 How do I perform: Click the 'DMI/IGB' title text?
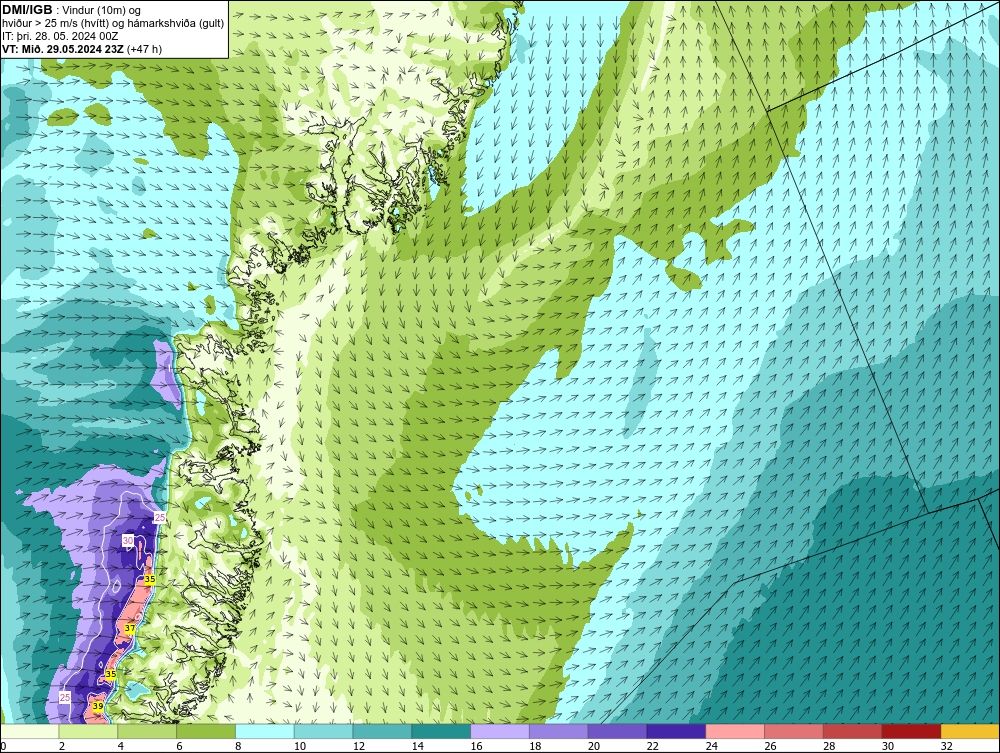[27, 10]
